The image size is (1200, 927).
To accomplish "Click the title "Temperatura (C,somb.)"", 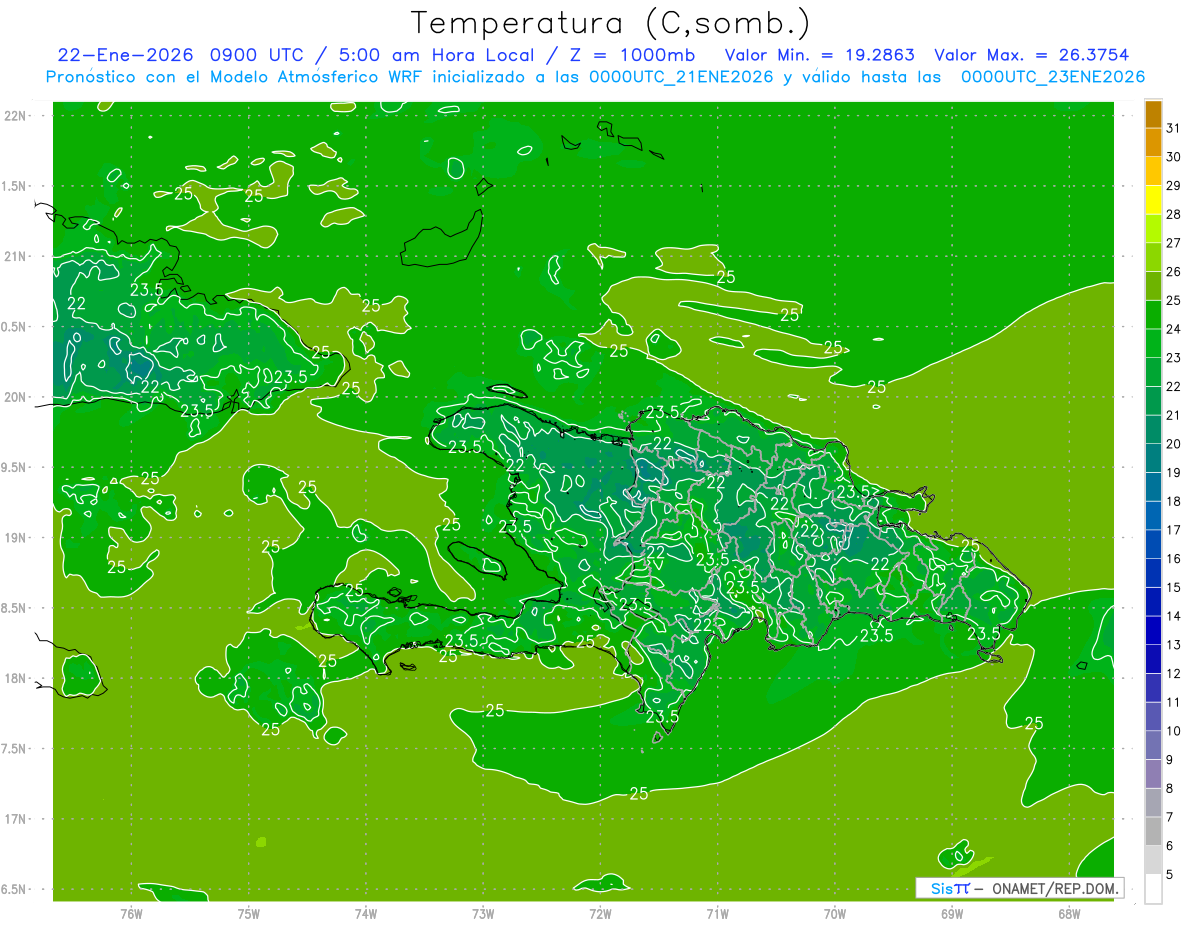I will click(610, 23).
